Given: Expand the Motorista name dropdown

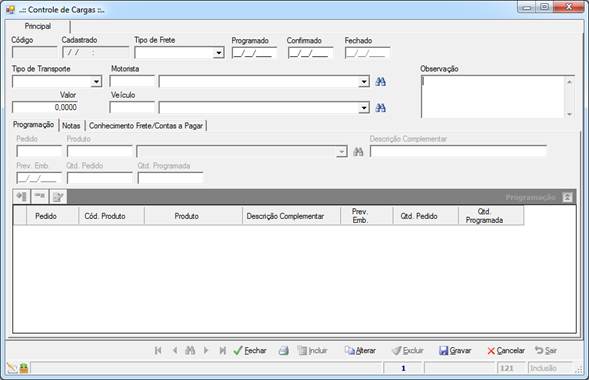Looking at the screenshot, I should [x=364, y=82].
